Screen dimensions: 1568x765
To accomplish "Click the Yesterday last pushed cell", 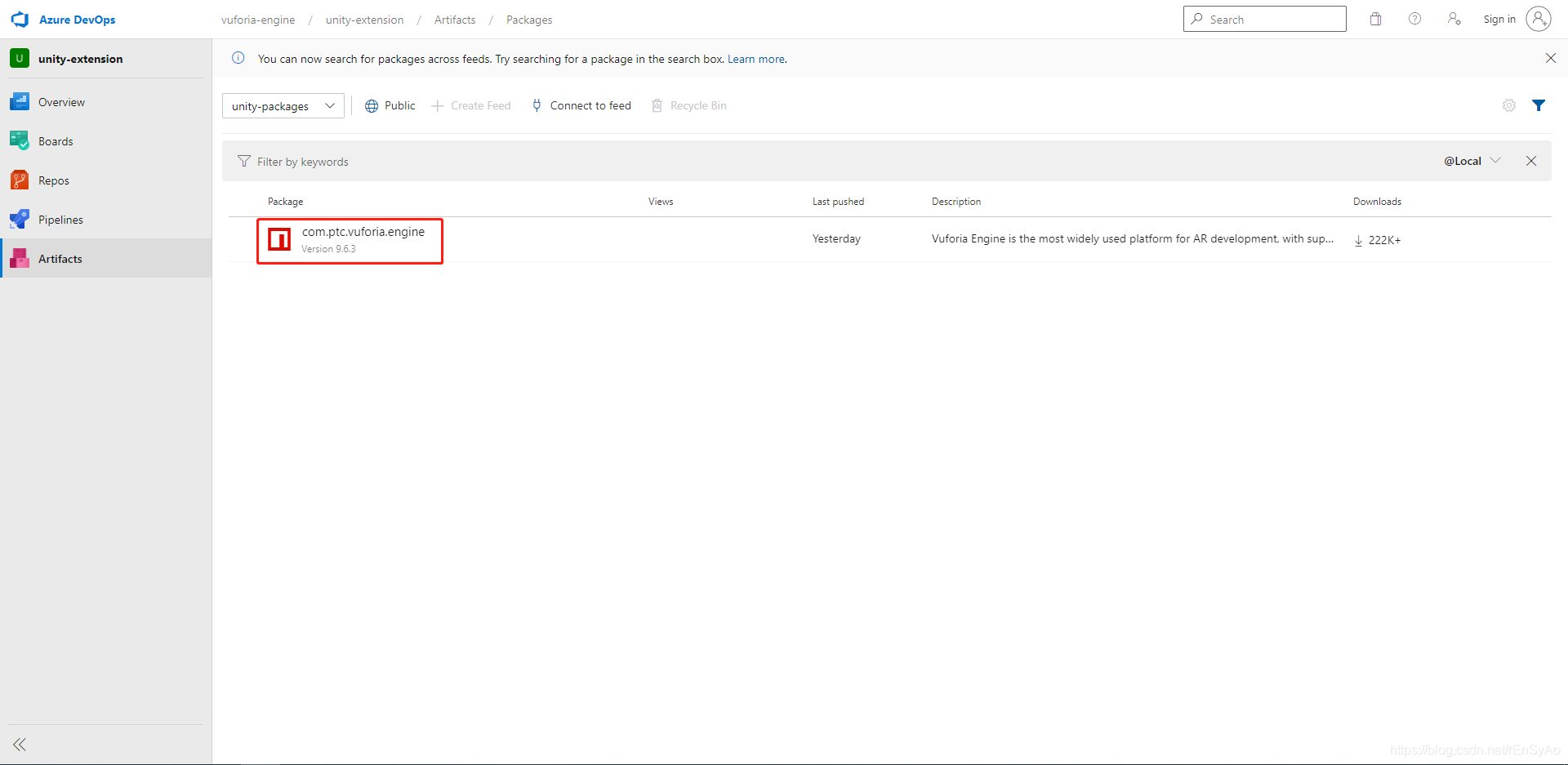I will (x=836, y=238).
